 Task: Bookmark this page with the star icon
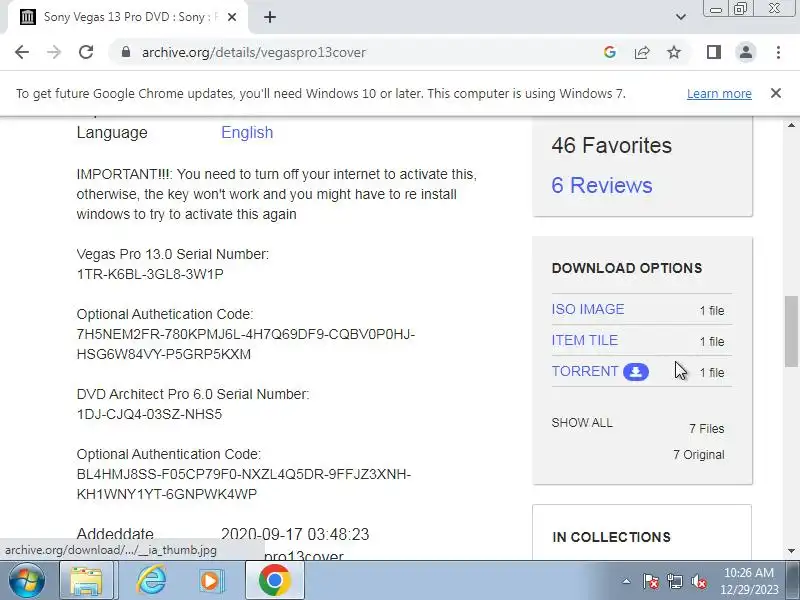point(674,52)
